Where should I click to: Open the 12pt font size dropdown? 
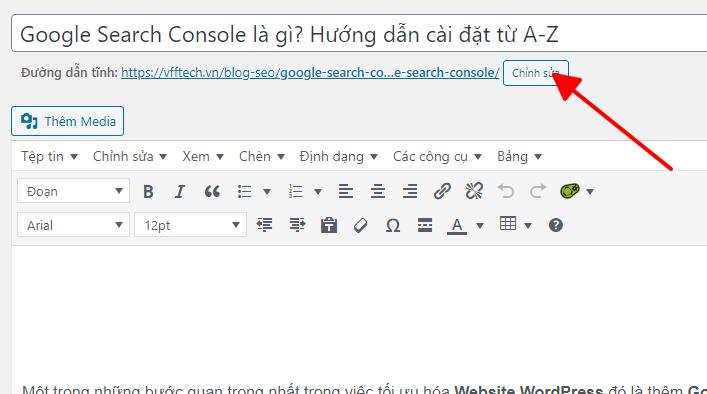tap(190, 224)
